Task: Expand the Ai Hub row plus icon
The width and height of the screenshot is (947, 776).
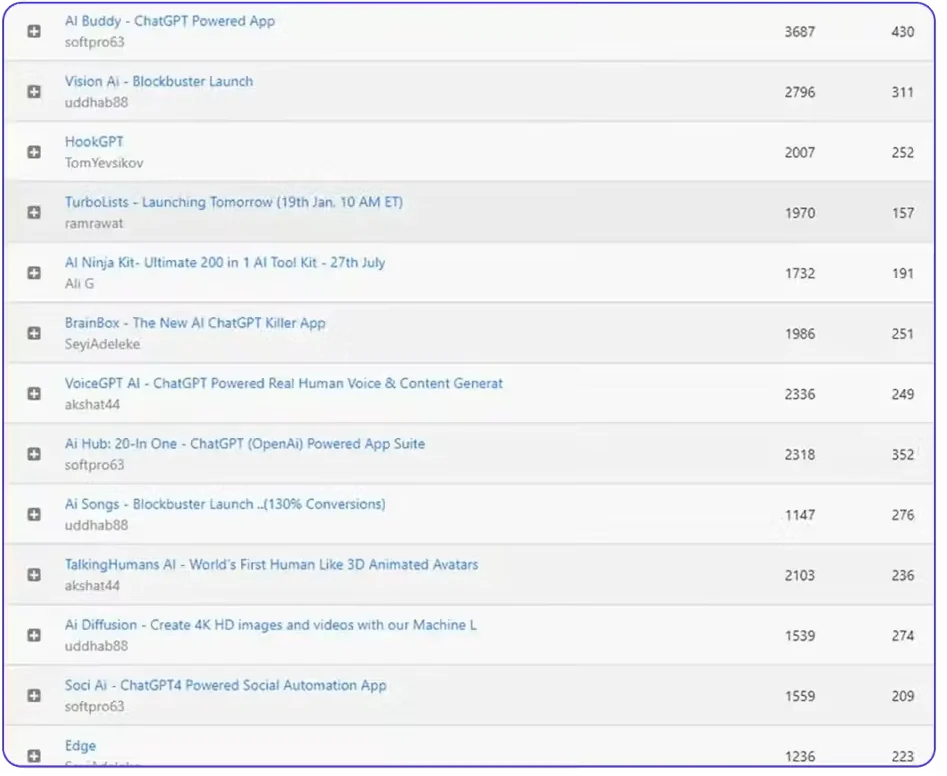Action: 34,454
